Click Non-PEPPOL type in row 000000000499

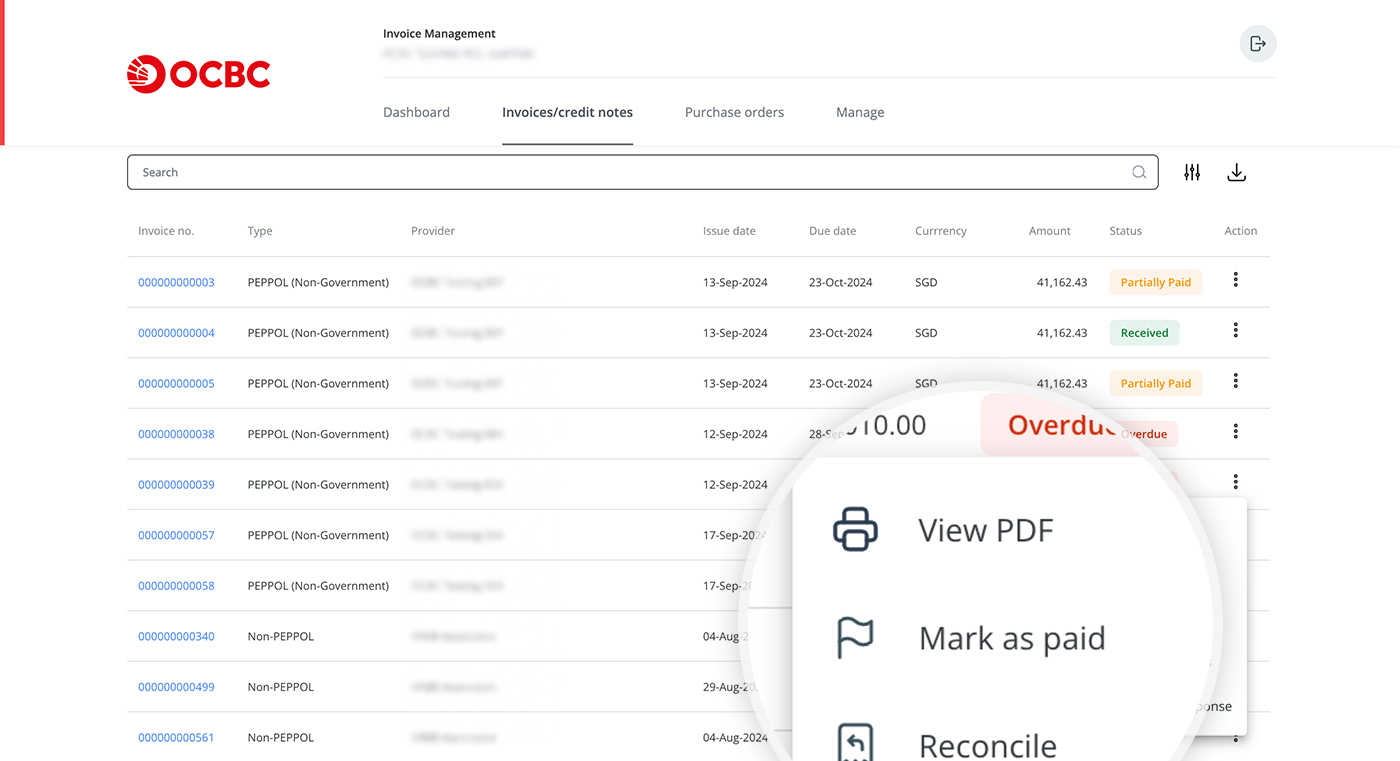click(281, 687)
